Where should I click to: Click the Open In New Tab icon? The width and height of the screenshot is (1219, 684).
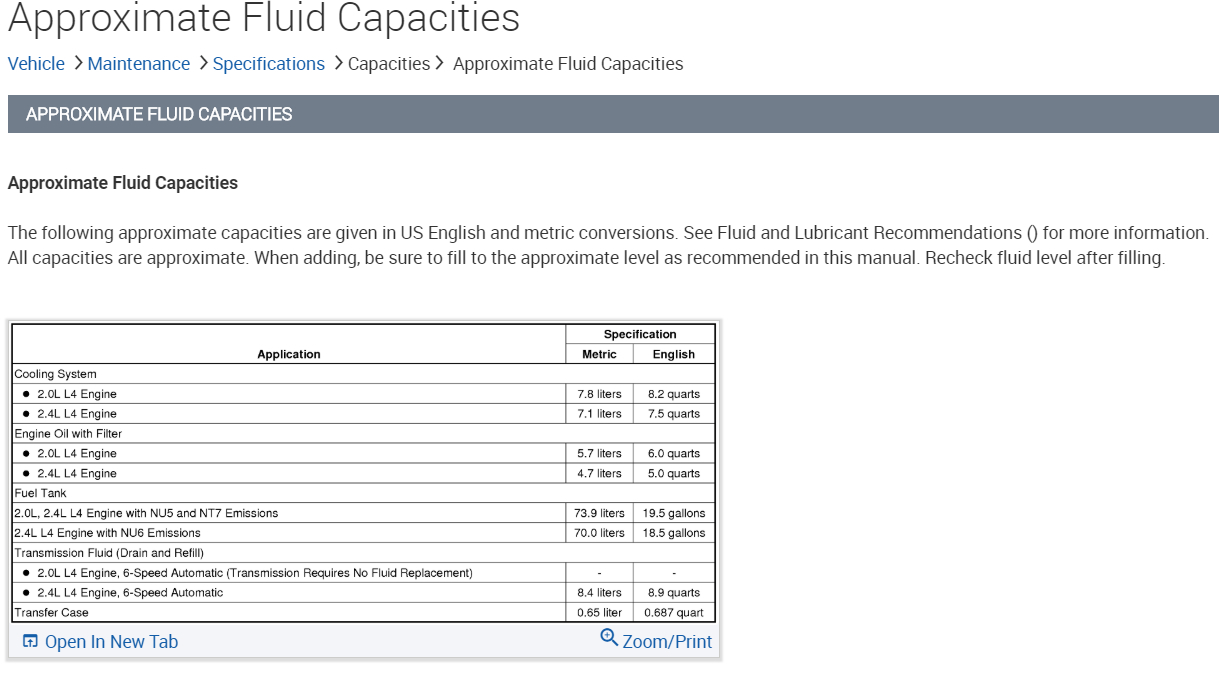[30, 642]
